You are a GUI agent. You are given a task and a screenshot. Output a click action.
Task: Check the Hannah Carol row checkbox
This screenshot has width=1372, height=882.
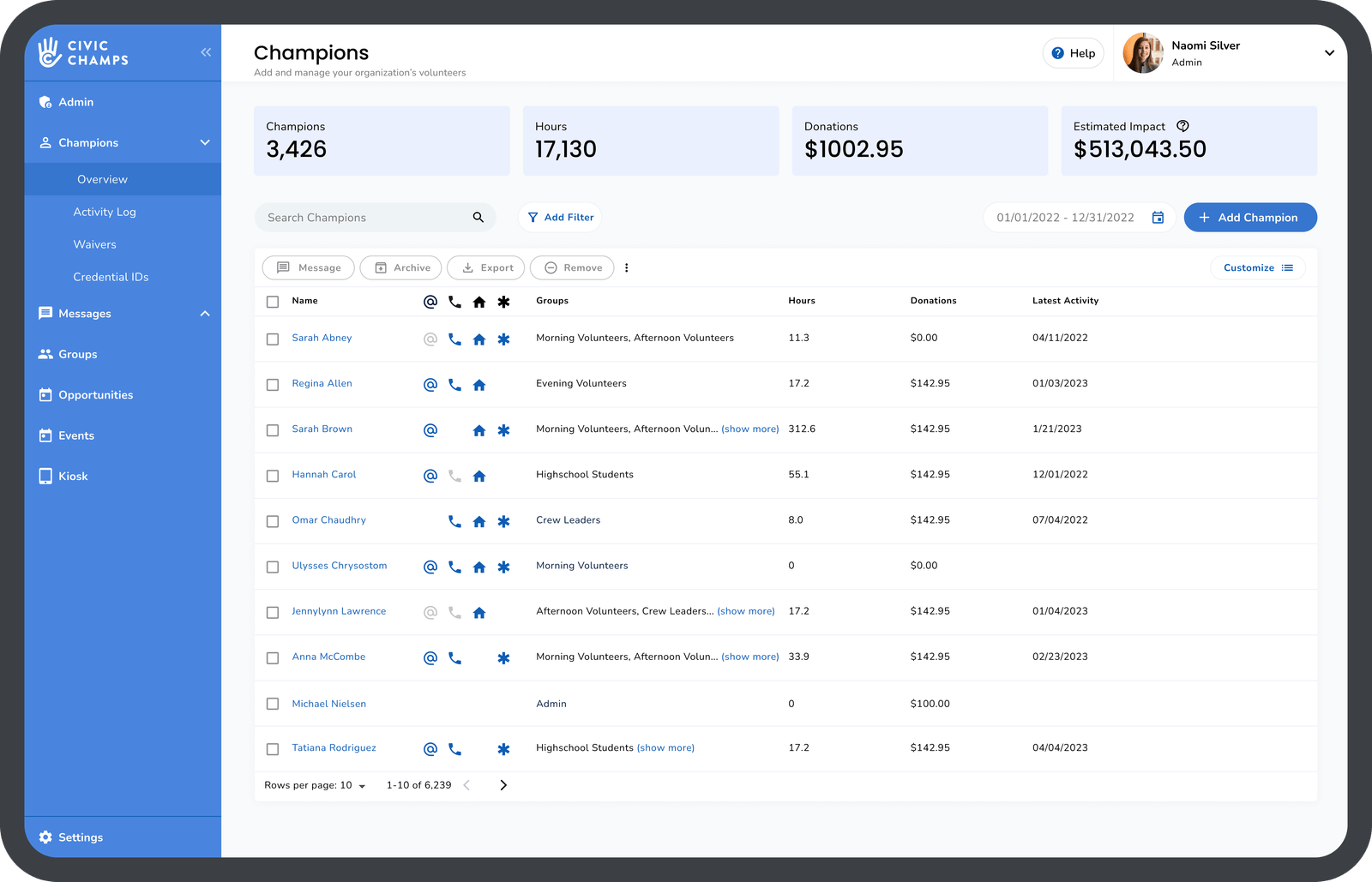coord(273,476)
